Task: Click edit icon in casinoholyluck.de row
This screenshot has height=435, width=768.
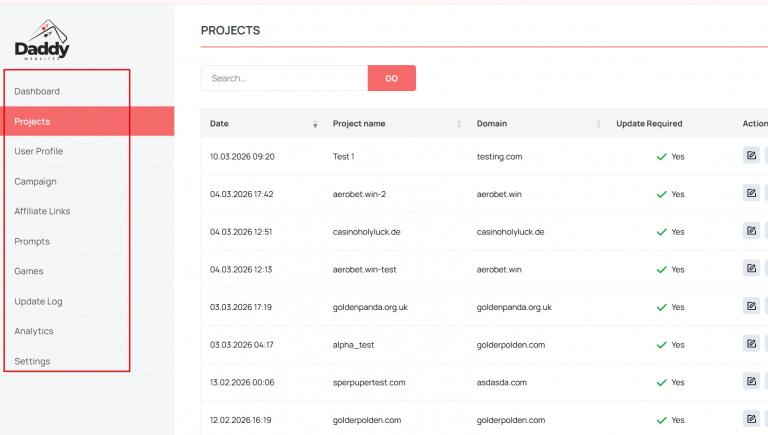Action: tap(751, 231)
